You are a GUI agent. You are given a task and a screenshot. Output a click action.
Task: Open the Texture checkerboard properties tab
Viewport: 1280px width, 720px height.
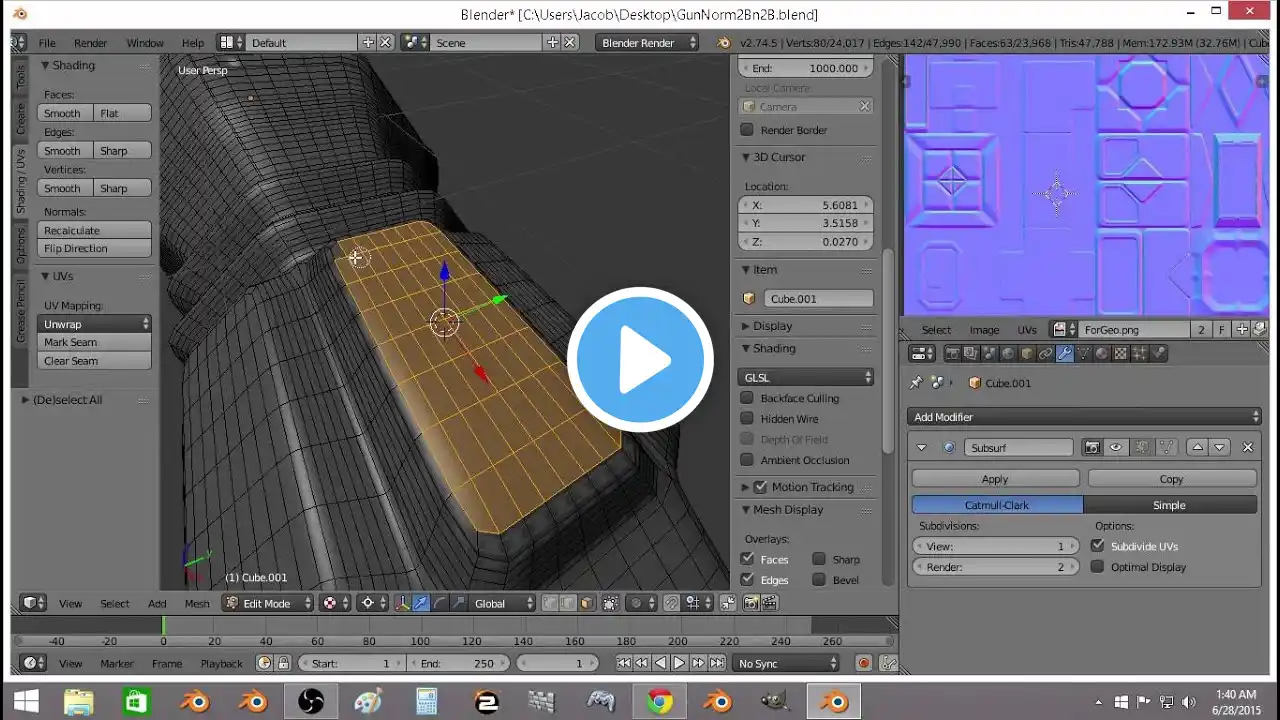[1121, 353]
